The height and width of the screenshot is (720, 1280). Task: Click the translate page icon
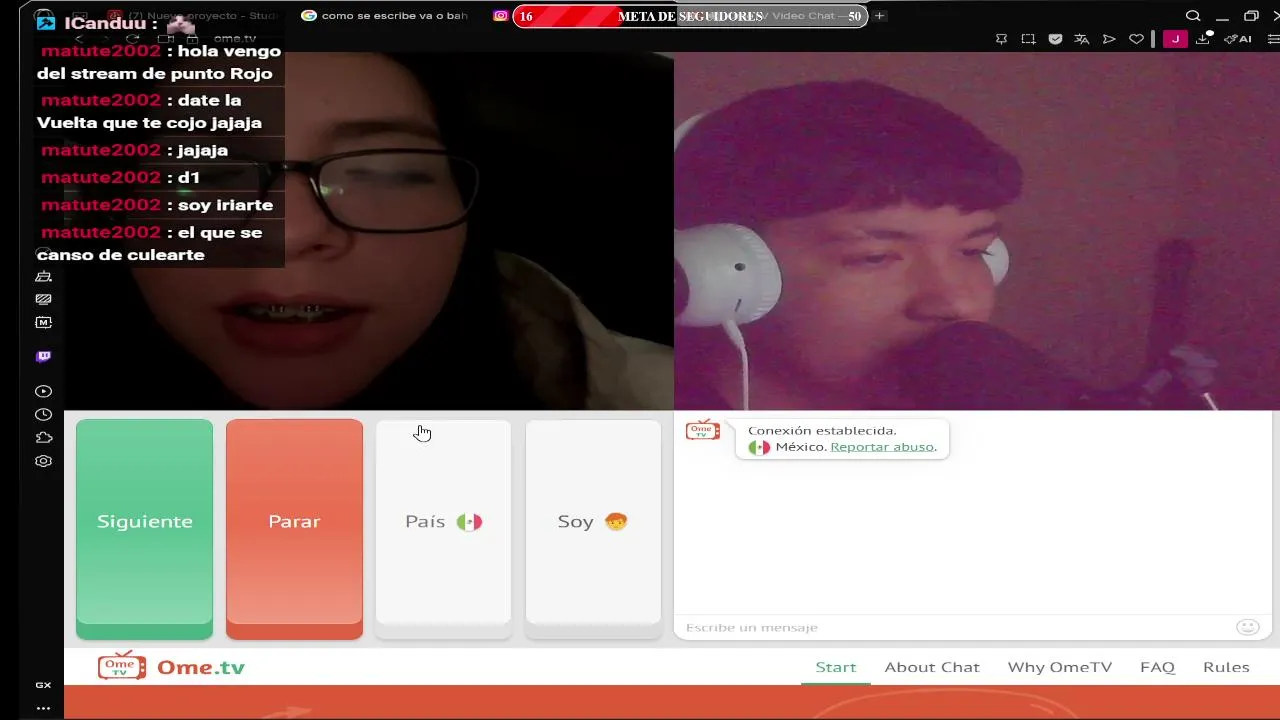[1082, 39]
